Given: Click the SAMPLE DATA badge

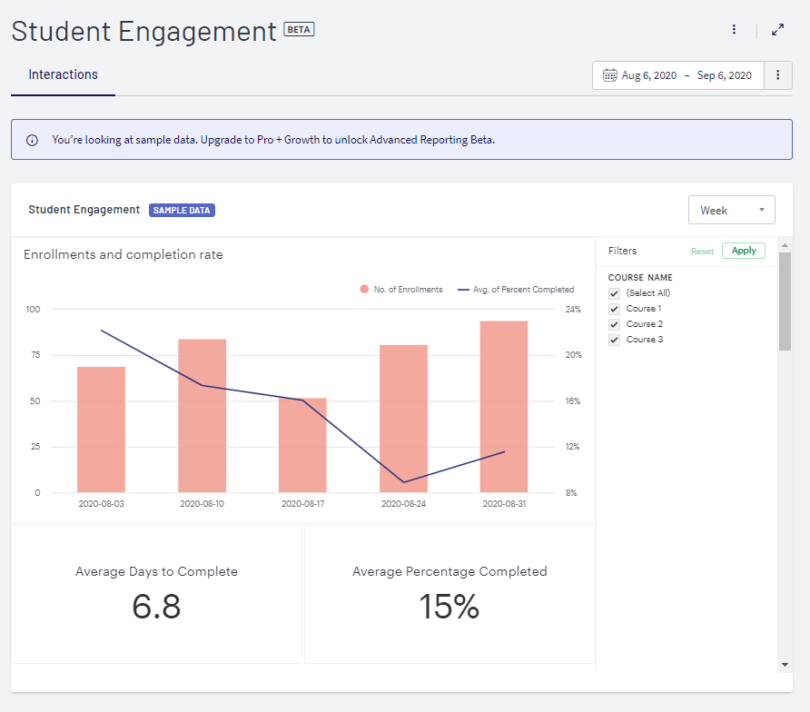Looking at the screenshot, I should pos(181,209).
